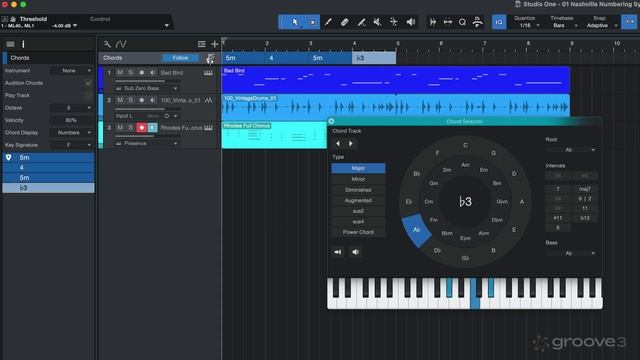Select the 4 chord in inspector list

(49, 168)
